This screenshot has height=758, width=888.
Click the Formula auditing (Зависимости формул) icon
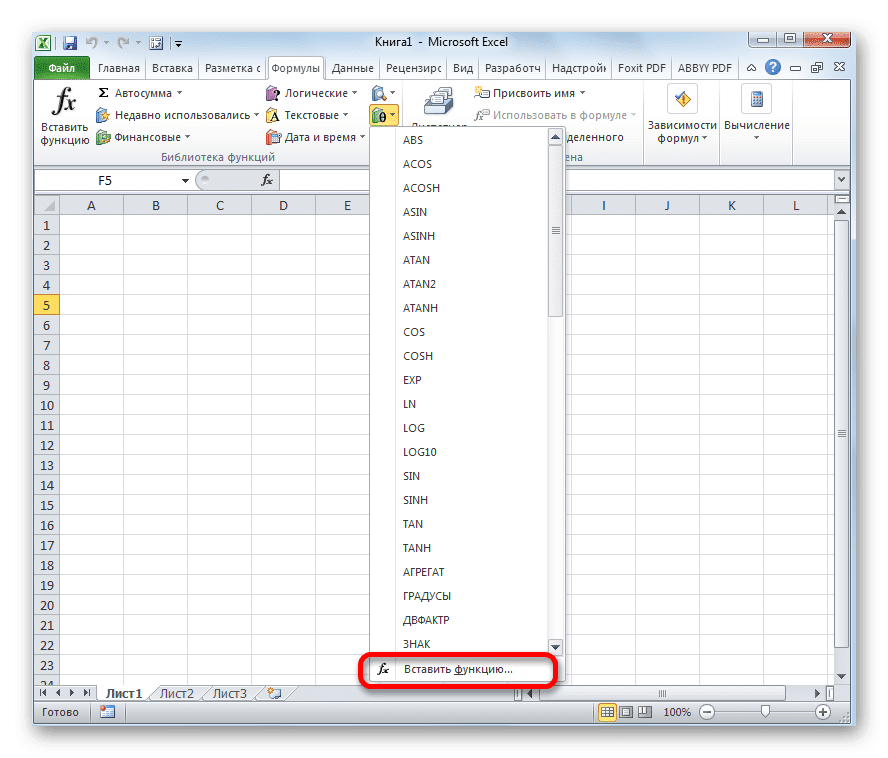click(682, 100)
